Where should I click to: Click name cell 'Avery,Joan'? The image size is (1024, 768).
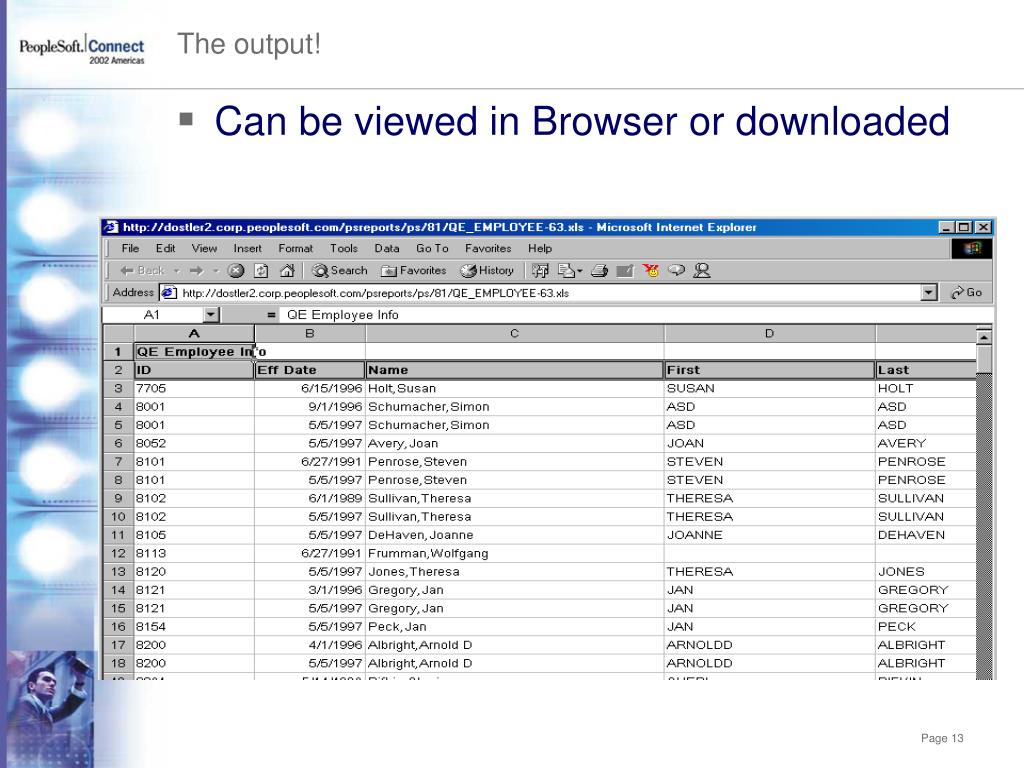click(515, 443)
